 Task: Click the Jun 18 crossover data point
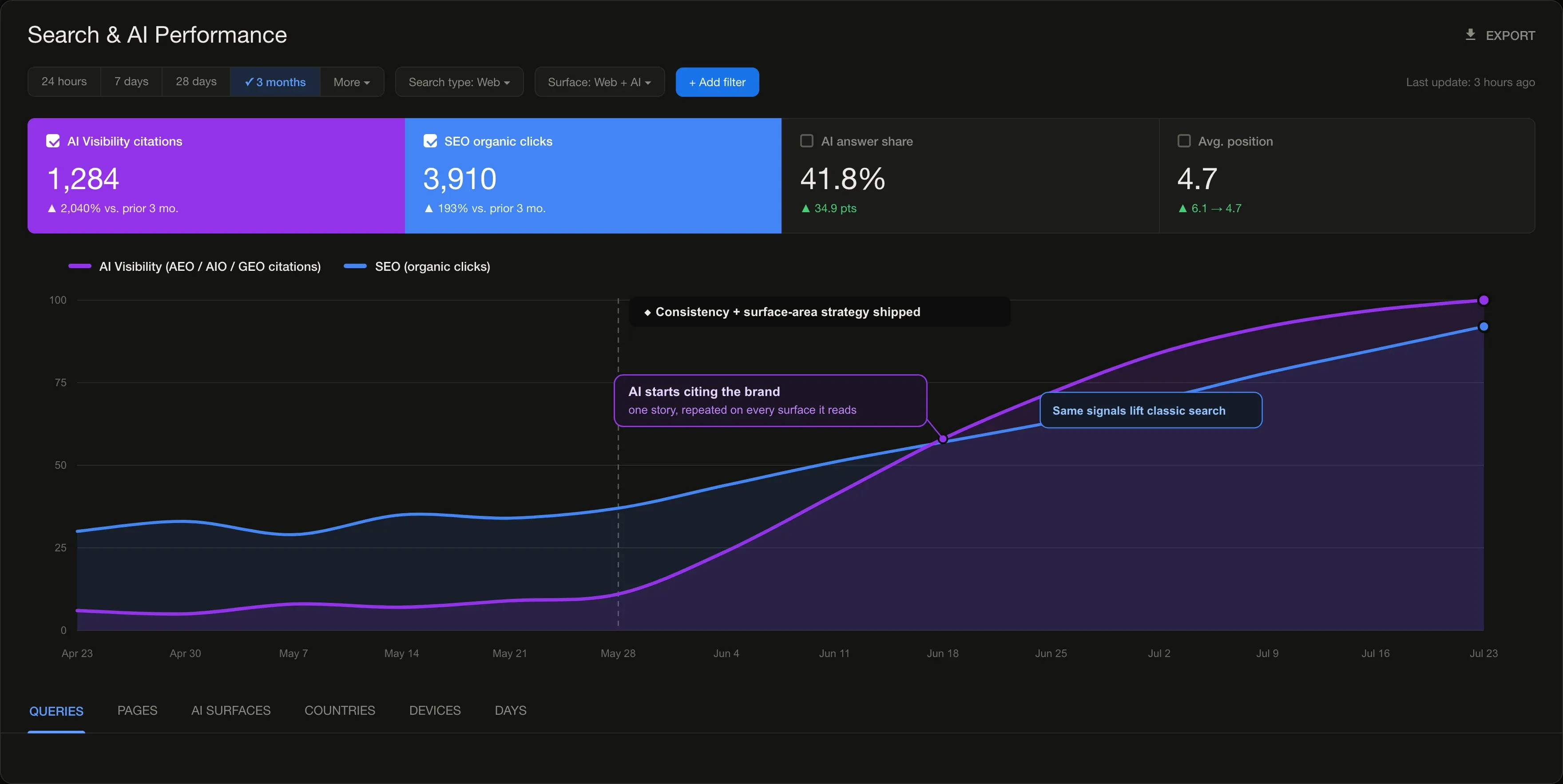click(943, 440)
